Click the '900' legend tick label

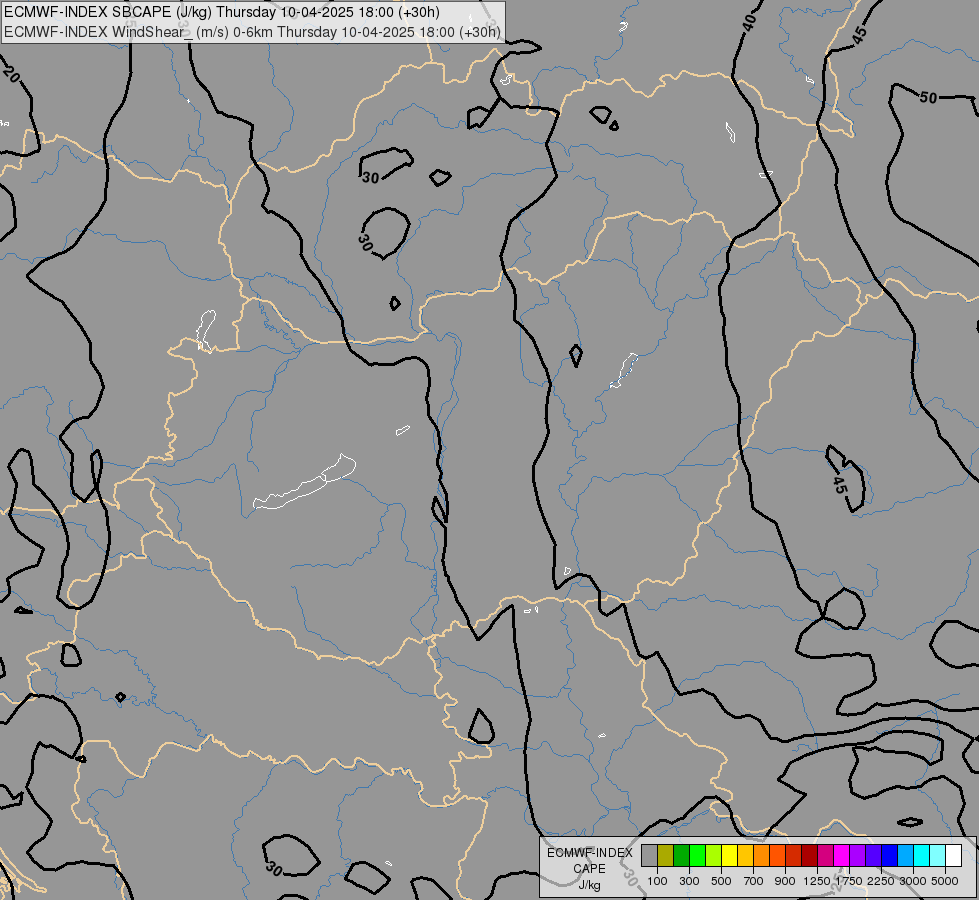[785, 881]
